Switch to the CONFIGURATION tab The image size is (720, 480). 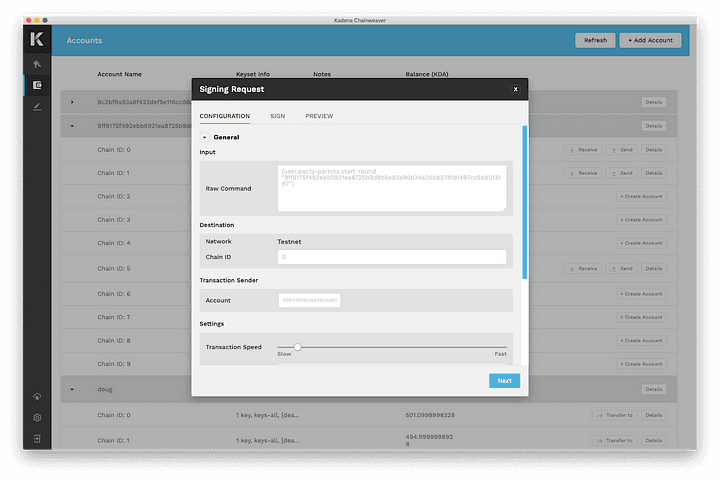tap(225, 116)
